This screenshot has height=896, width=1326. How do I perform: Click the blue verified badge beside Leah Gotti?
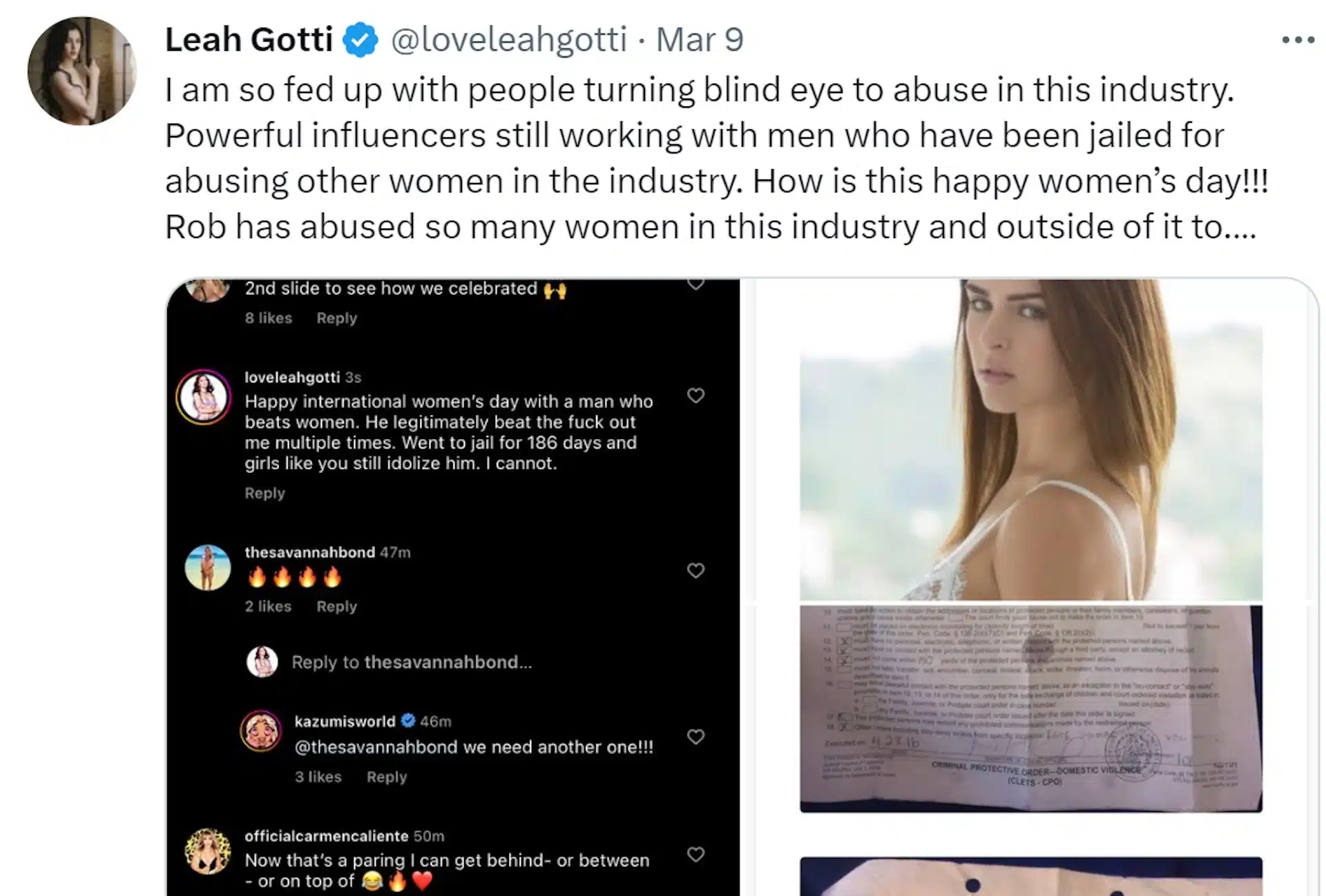[x=361, y=39]
